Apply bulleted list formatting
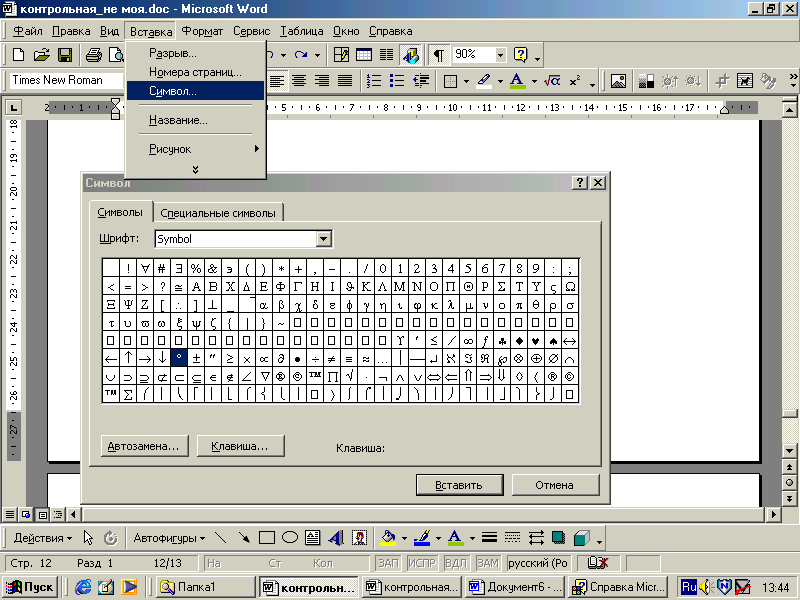The image size is (800, 600). (397, 81)
